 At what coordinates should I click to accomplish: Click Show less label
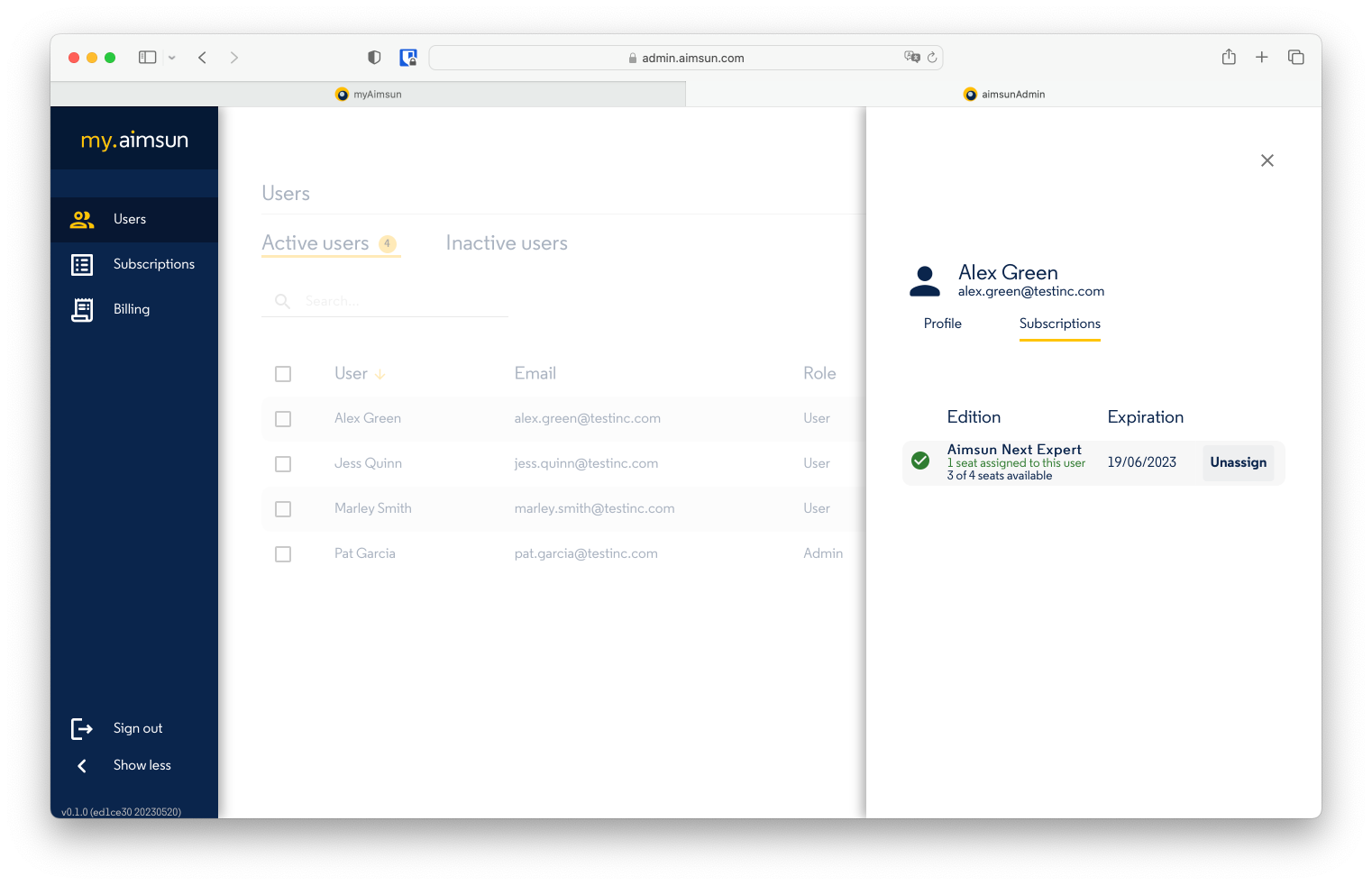[x=142, y=765]
